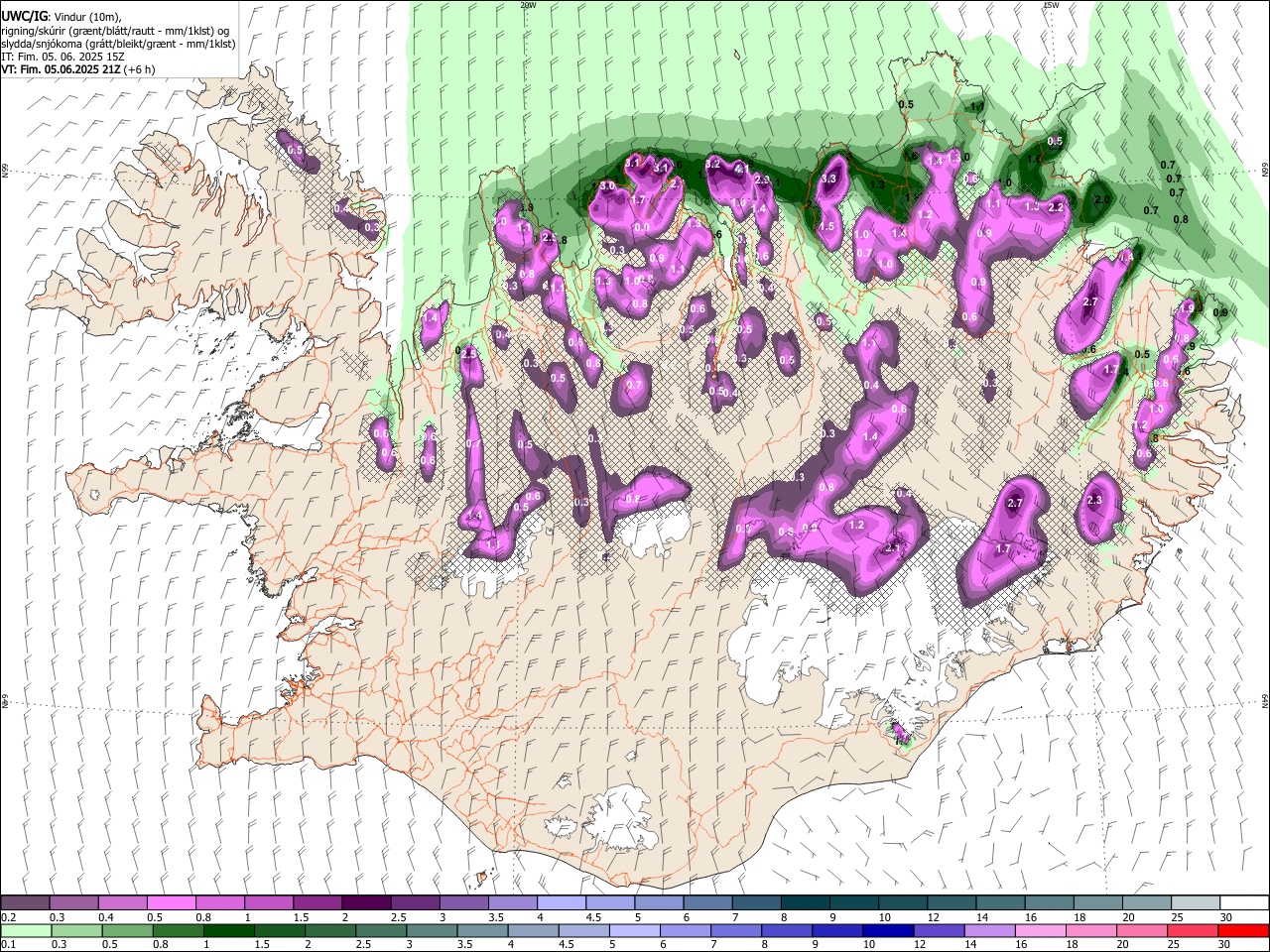Click the white 30 snow-scale swatch

pyautogui.click(x=1243, y=903)
